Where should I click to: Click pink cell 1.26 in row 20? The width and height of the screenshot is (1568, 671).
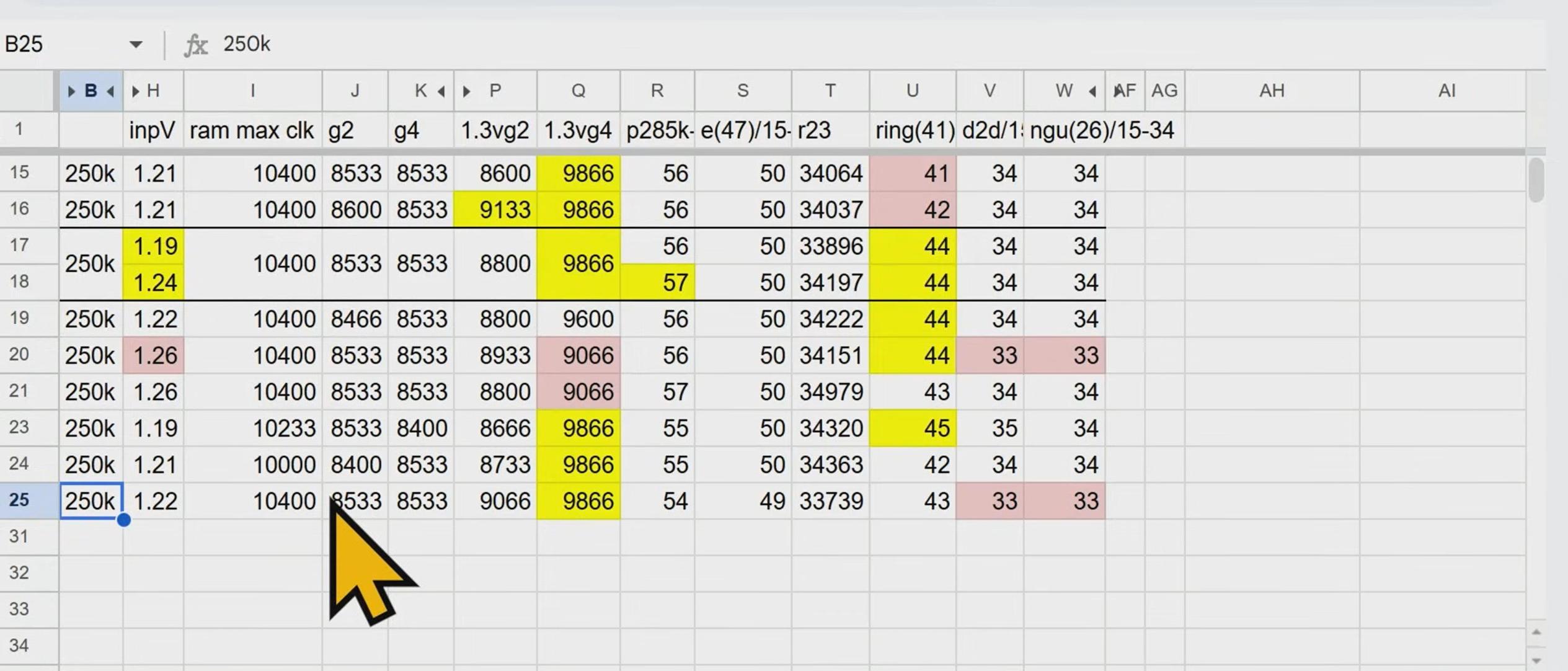[x=154, y=355]
